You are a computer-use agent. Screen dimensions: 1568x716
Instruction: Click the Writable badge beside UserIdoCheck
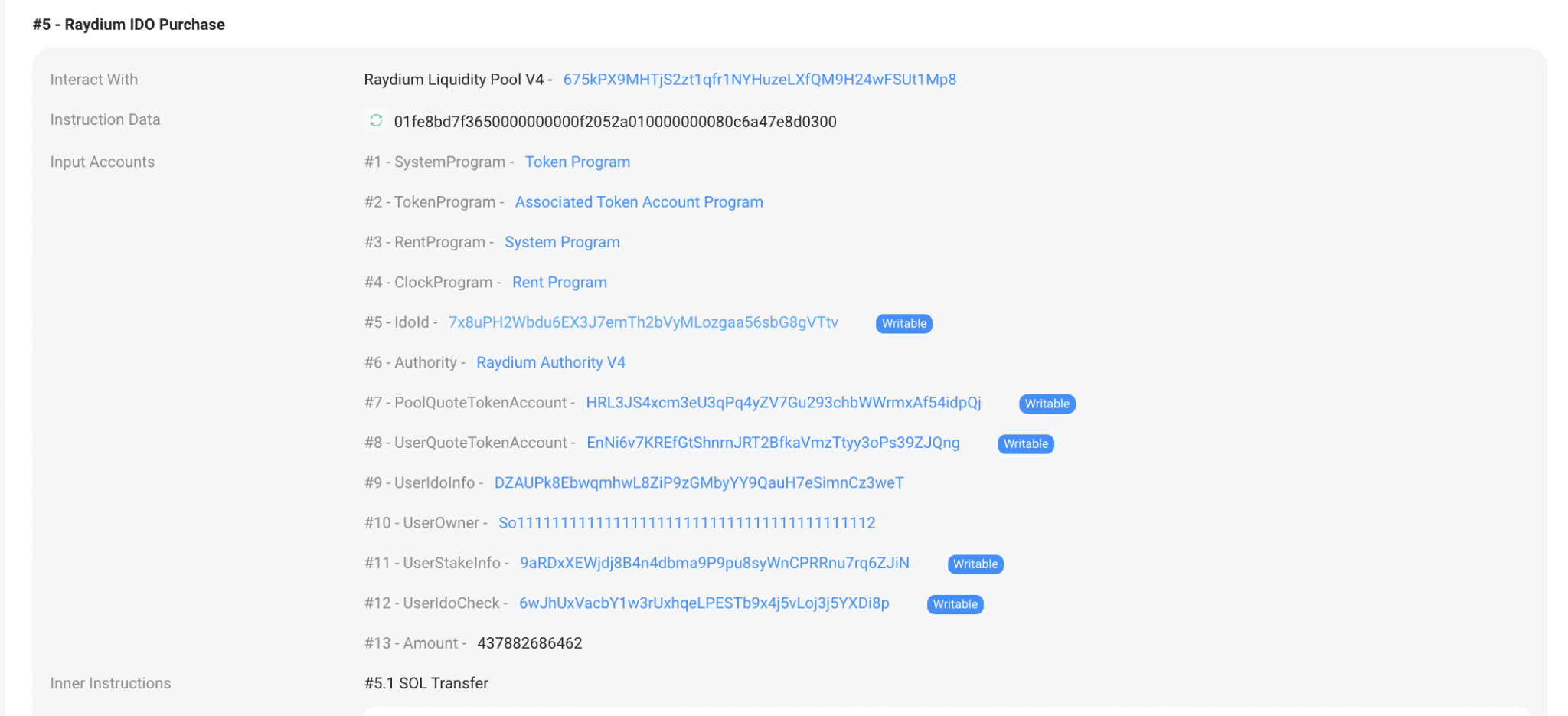pos(955,604)
